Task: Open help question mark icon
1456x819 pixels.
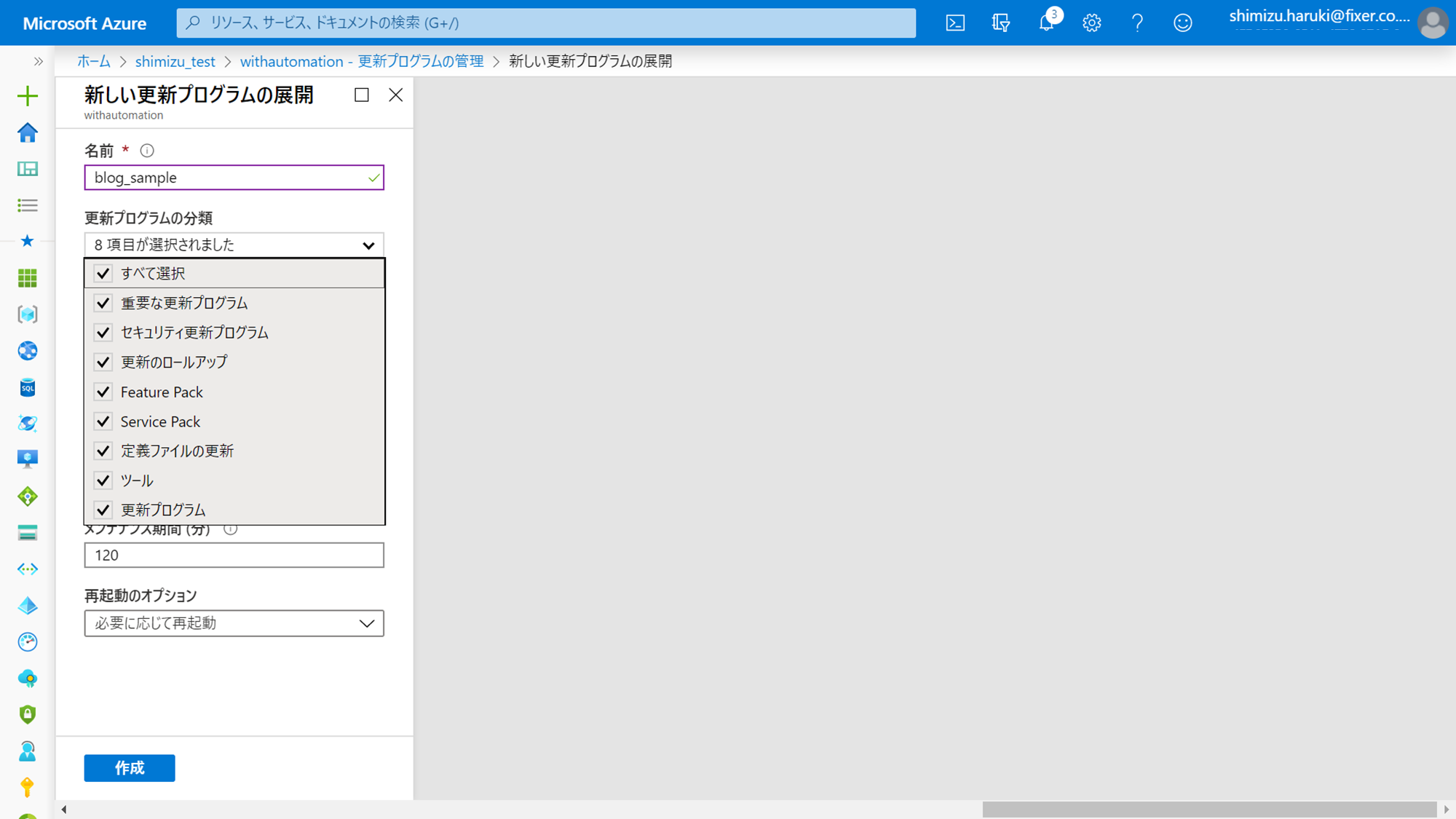Action: tap(1137, 23)
